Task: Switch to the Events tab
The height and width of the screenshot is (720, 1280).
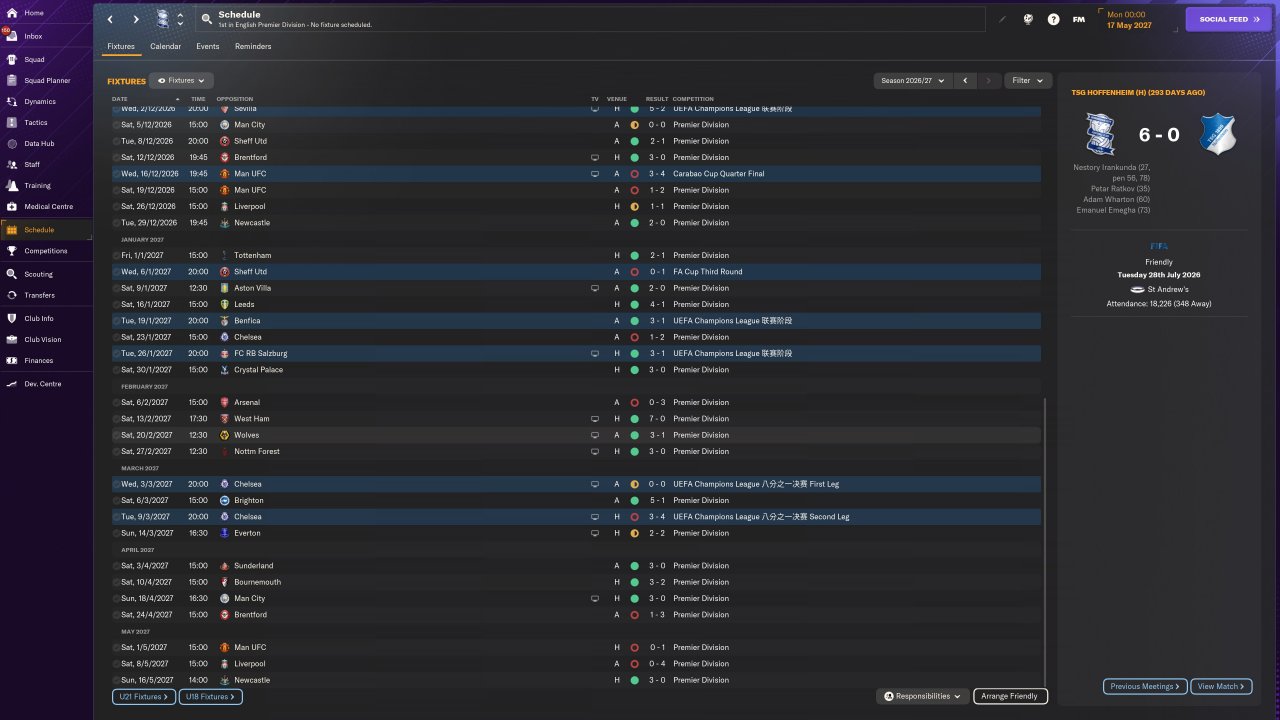Action: pyautogui.click(x=208, y=46)
